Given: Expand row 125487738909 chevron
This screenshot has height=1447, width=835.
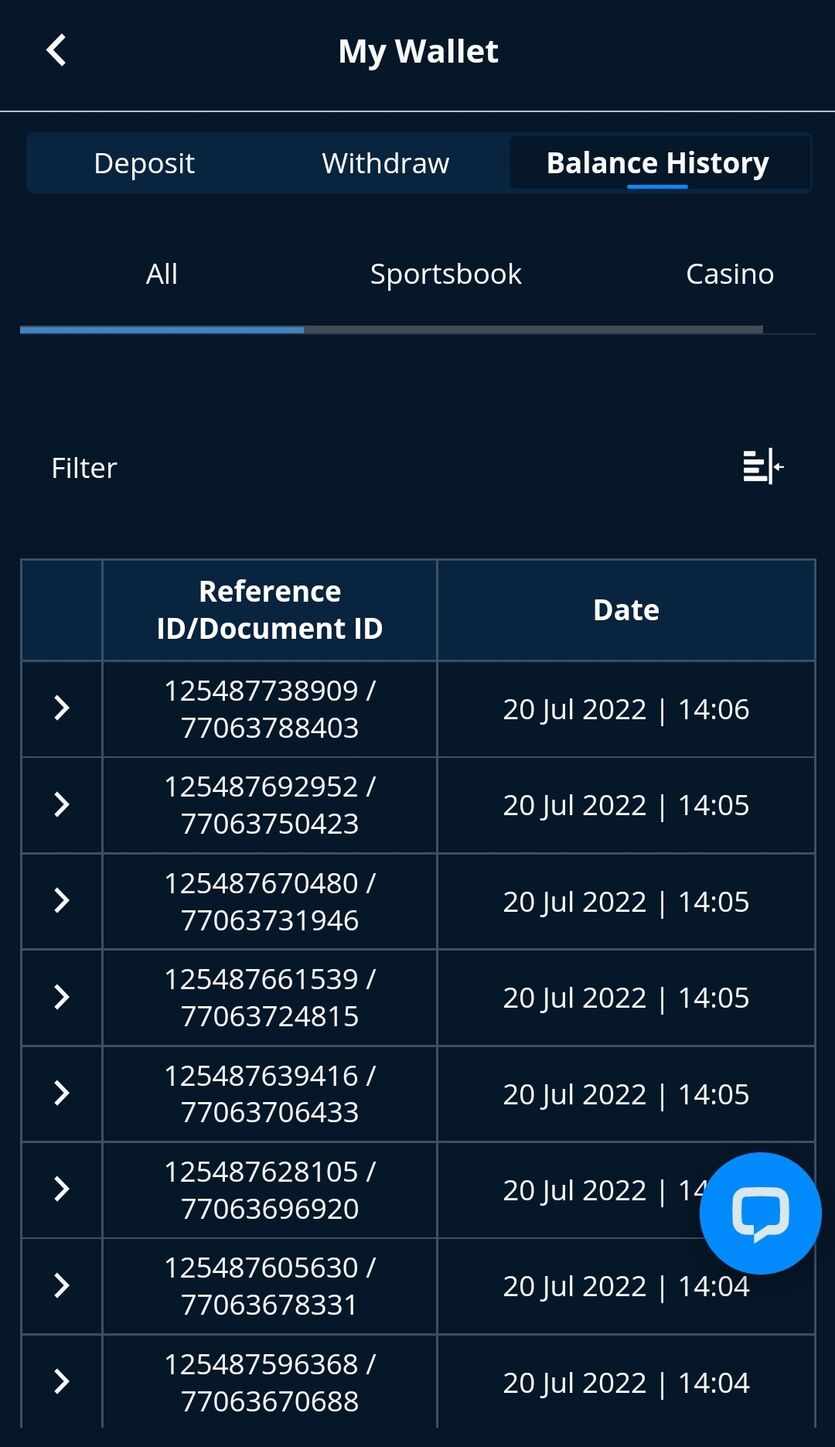Looking at the screenshot, I should tap(62, 708).
